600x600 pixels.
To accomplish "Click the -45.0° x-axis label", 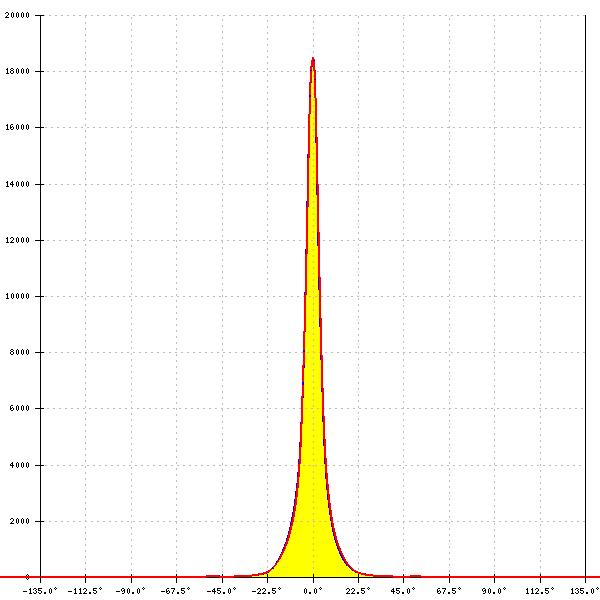I will 222,591.
